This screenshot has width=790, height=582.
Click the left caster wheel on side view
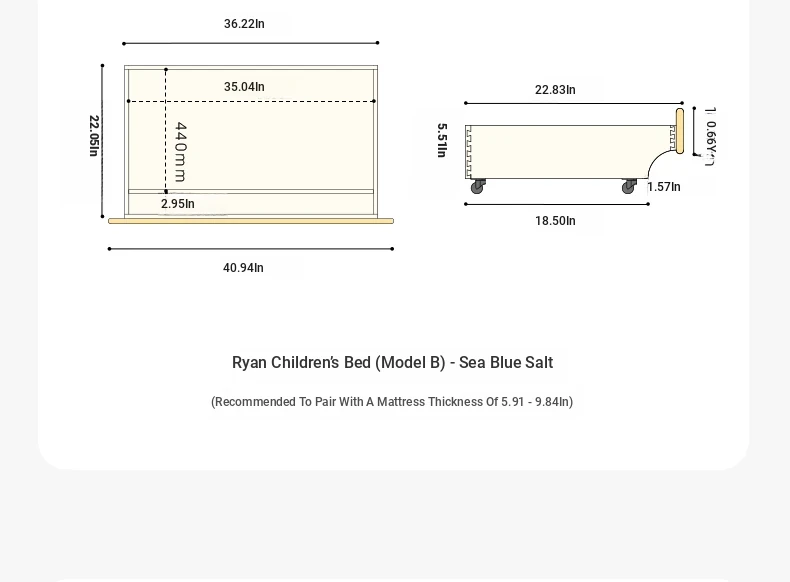[x=478, y=186]
